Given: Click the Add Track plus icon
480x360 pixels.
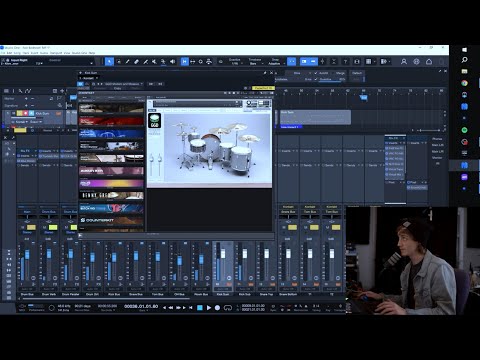Looking at the screenshot, I should click(62, 91).
